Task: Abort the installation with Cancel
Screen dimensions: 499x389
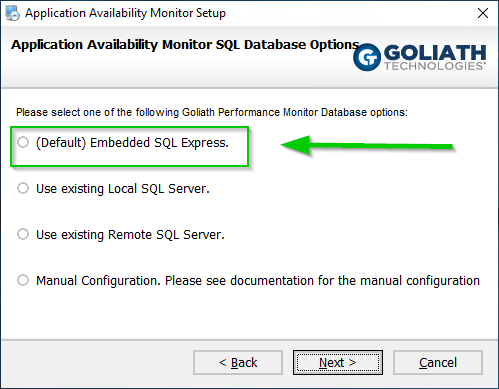Action: pyautogui.click(x=438, y=362)
